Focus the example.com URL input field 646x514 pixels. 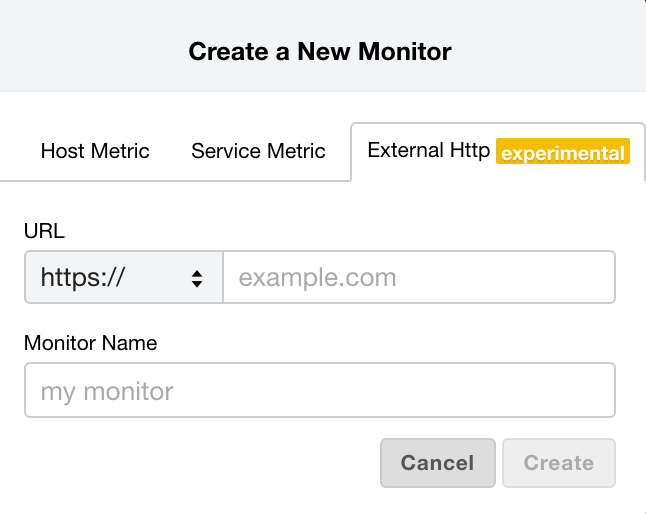point(418,277)
